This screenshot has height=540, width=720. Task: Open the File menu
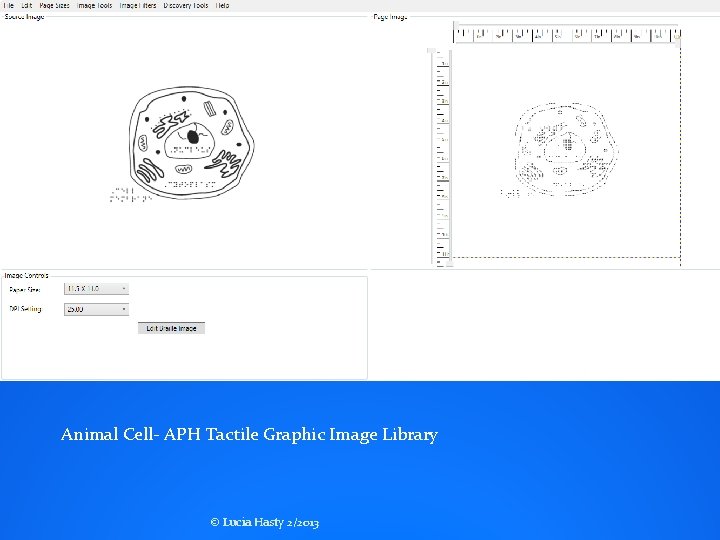pyautogui.click(x=8, y=6)
